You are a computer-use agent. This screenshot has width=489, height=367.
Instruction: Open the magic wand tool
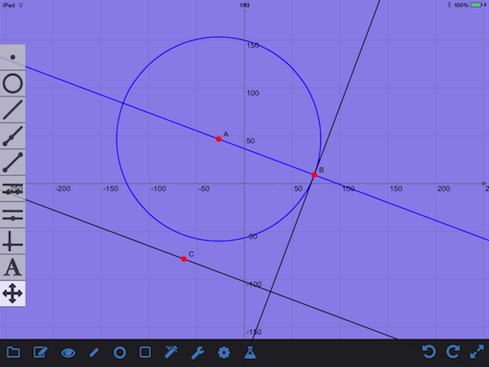click(171, 352)
